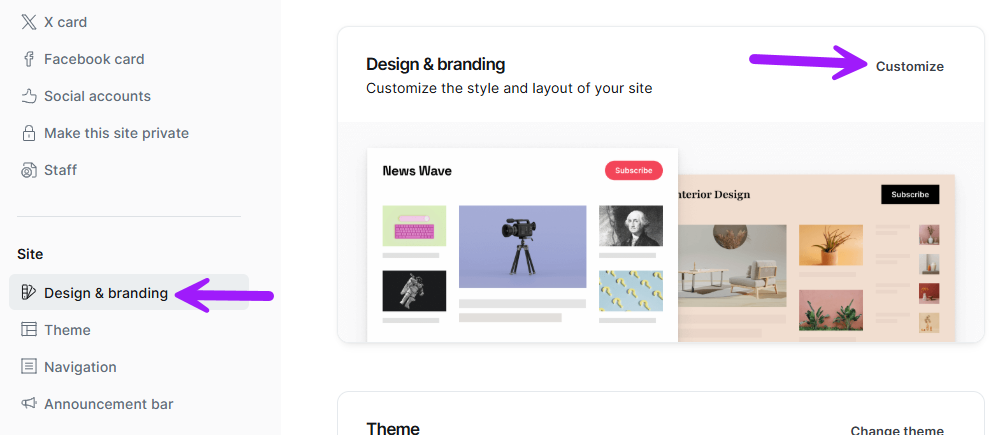Click the Announcement bar megaphone icon

click(29, 403)
